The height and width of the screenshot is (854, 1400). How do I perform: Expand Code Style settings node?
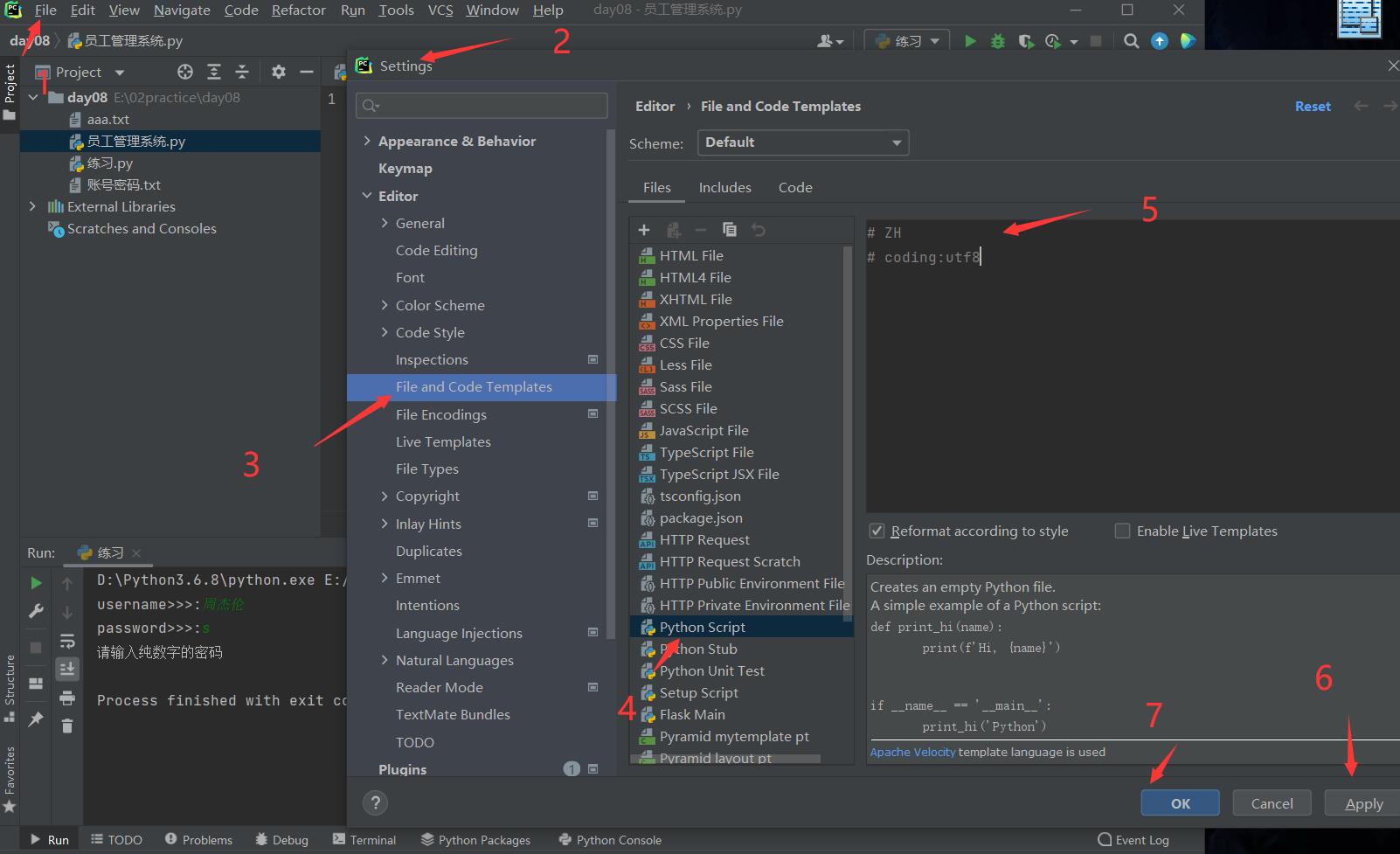(385, 332)
